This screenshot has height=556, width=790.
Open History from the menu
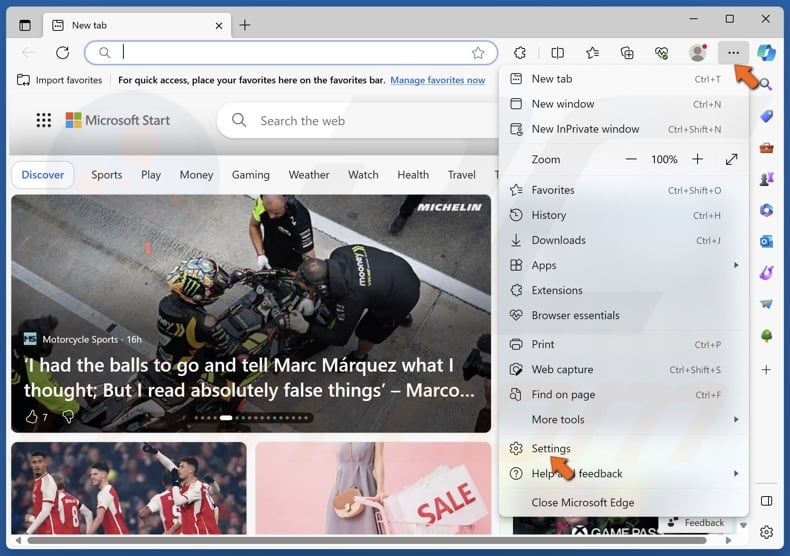(x=624, y=216)
